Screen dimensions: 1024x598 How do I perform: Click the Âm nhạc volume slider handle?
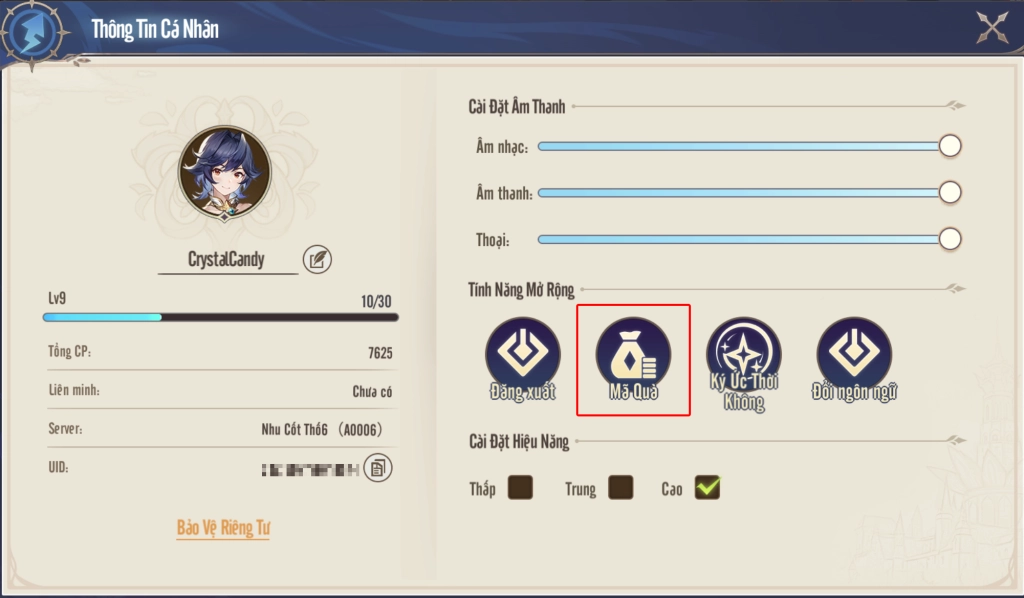click(x=950, y=146)
